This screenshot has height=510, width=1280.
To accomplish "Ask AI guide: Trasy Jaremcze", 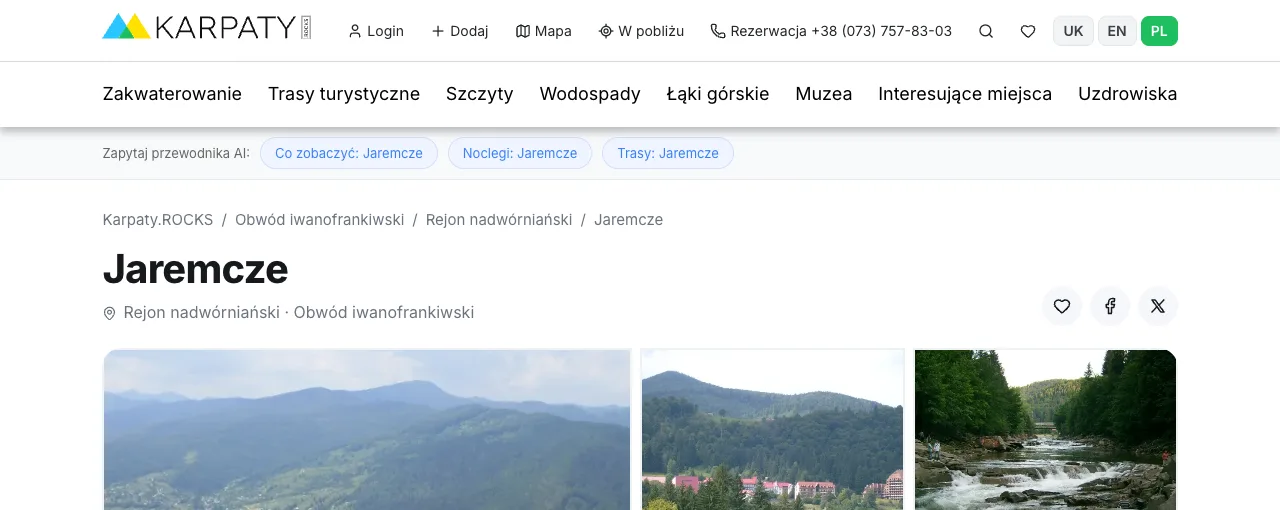I will pos(668,153).
